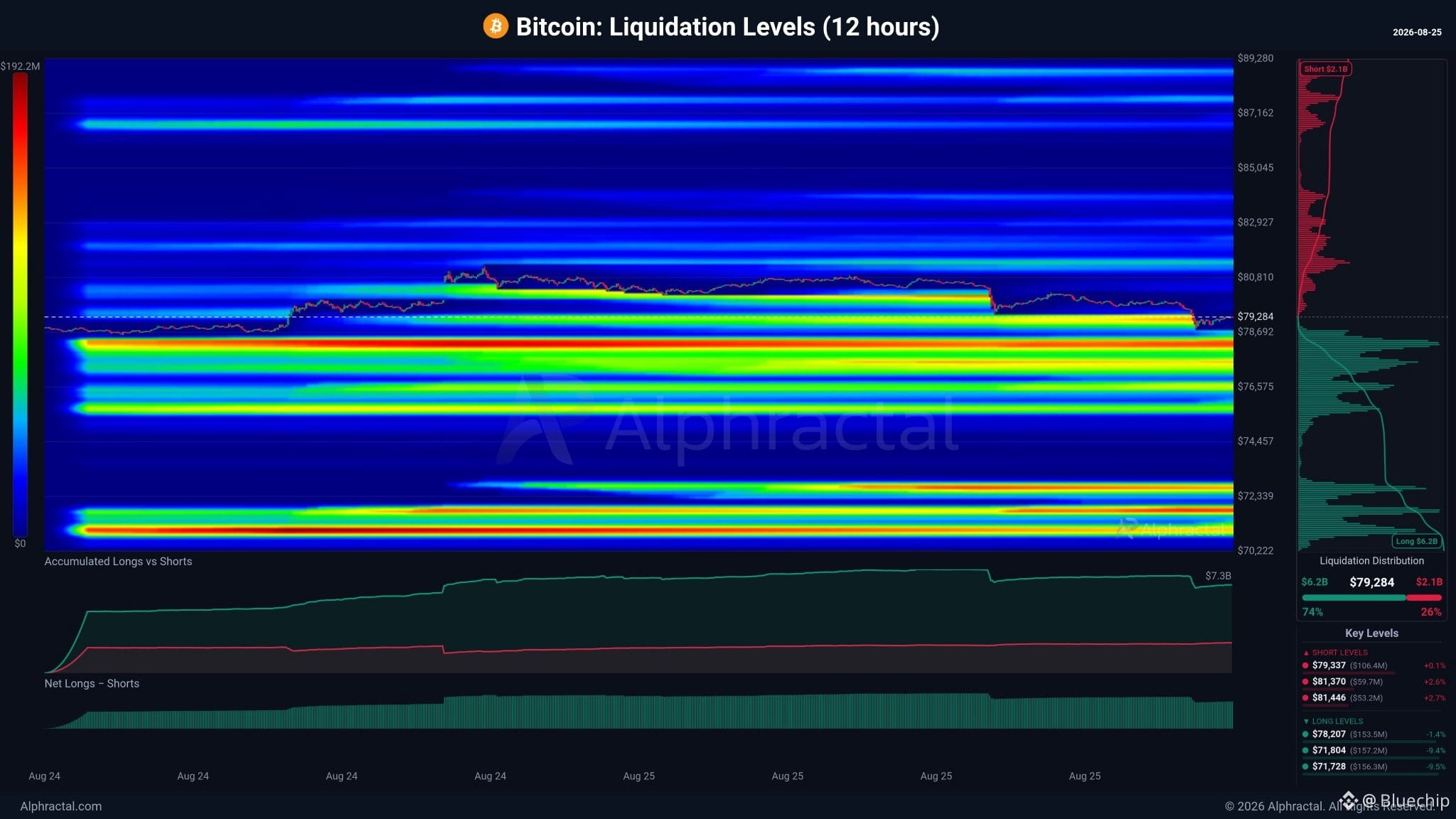The image size is (1456, 819).
Task: Click the -1.4% distance value
Action: 1435,734
